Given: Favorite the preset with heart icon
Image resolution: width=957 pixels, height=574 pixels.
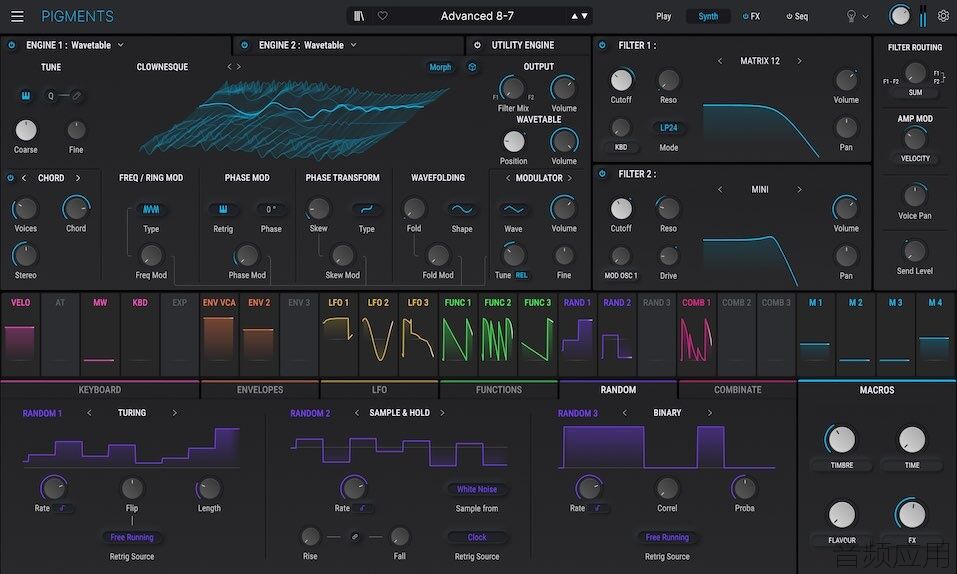Looking at the screenshot, I should (383, 16).
